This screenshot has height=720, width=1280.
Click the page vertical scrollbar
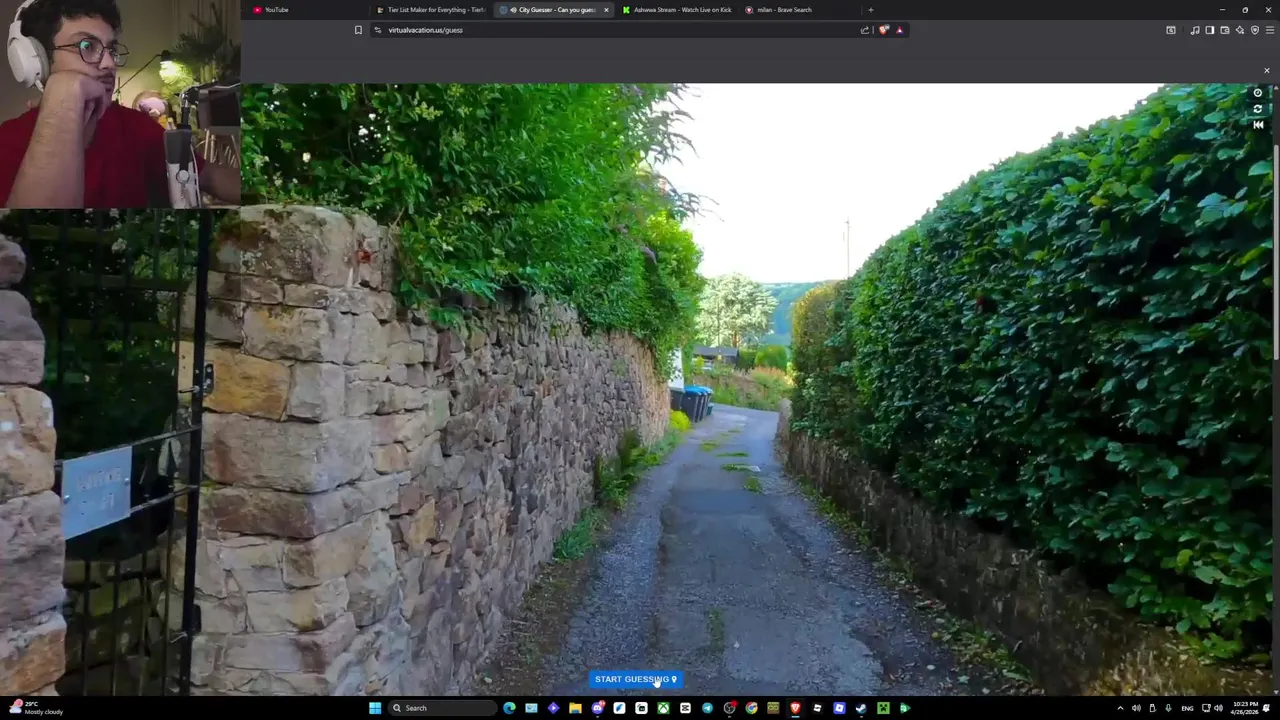tap(1276, 250)
